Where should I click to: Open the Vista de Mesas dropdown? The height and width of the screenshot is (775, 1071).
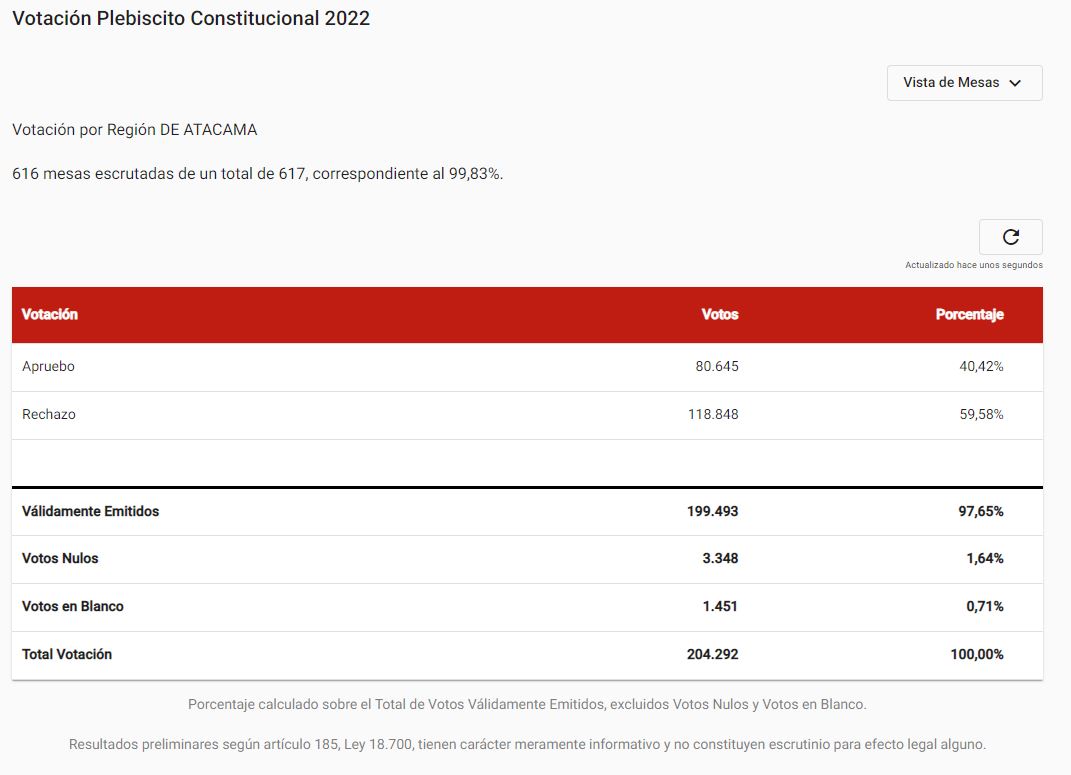[964, 83]
